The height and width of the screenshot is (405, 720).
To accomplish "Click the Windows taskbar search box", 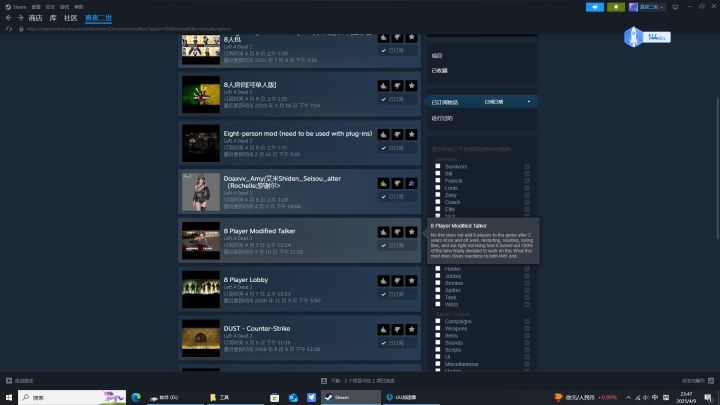I will (x=72, y=397).
